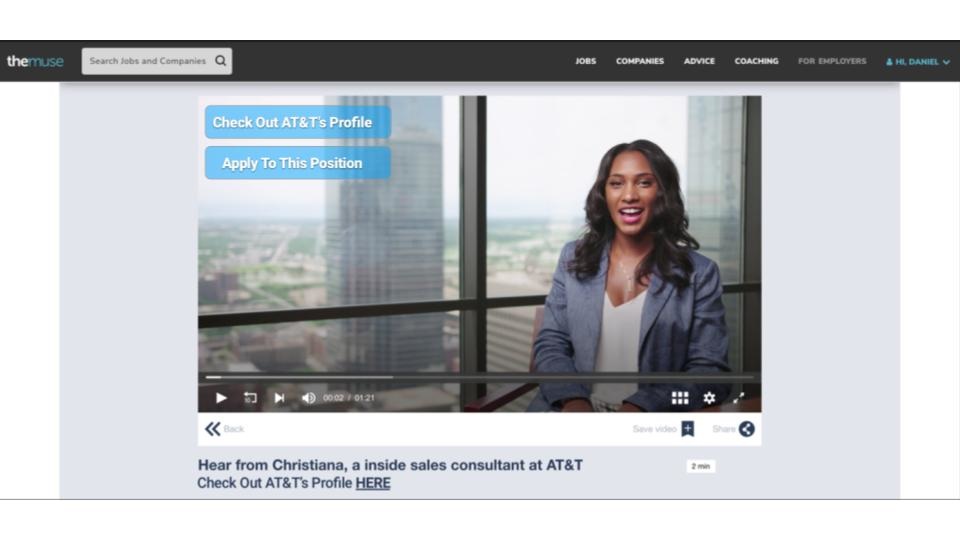The image size is (960, 540).
Task: Click Check Out AT&T's Profile overlay button
Action: coord(298,122)
